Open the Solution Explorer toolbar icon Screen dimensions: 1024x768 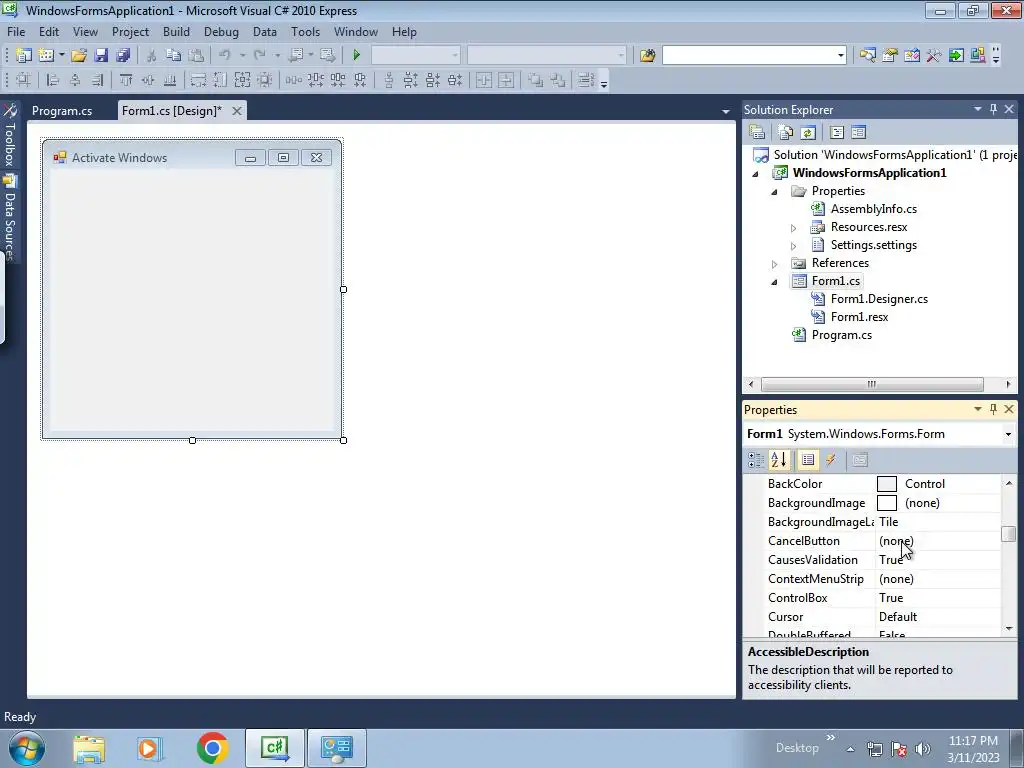tap(867, 56)
